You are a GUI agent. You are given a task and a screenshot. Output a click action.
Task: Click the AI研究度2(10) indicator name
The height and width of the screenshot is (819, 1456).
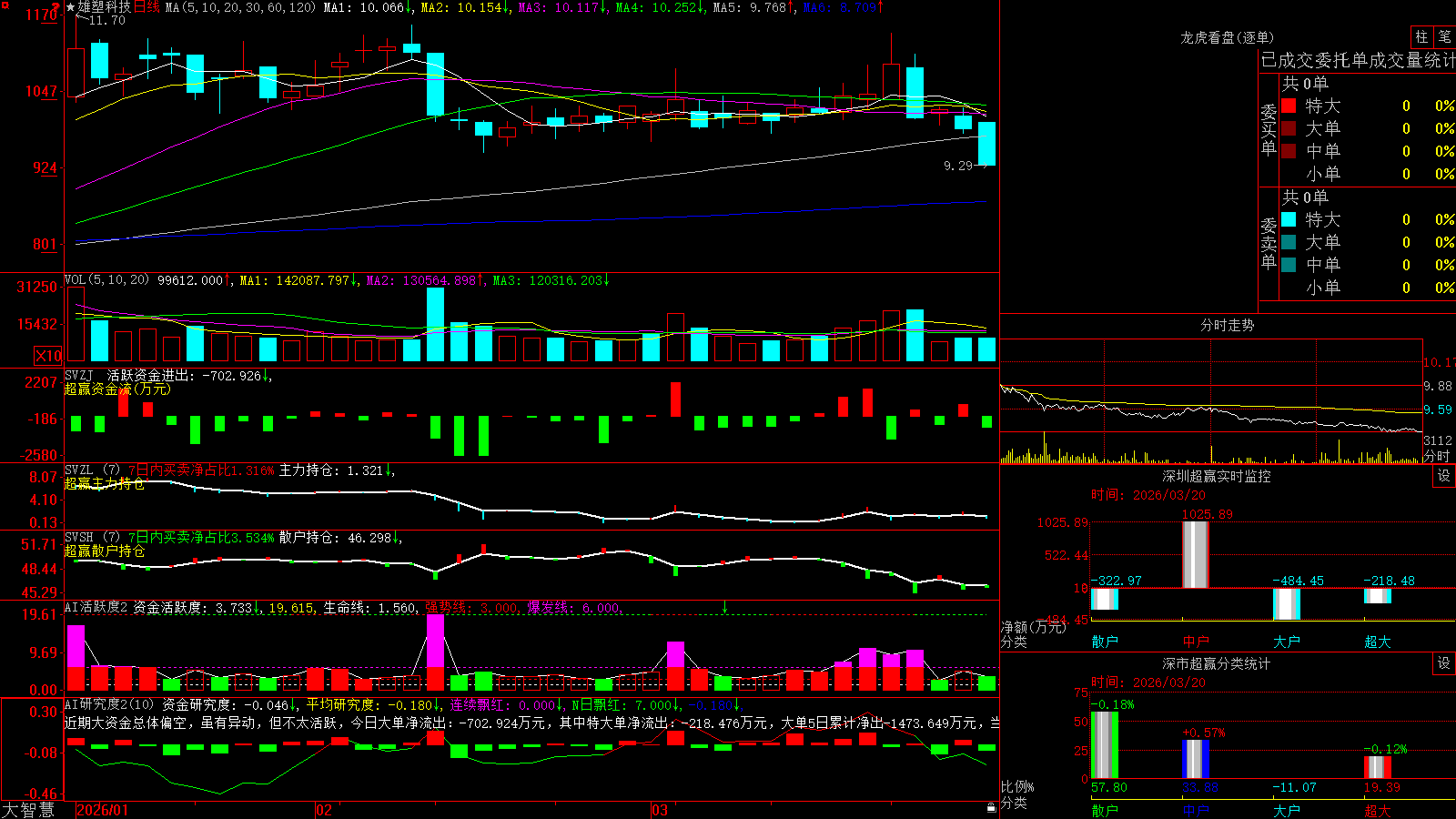[109, 704]
